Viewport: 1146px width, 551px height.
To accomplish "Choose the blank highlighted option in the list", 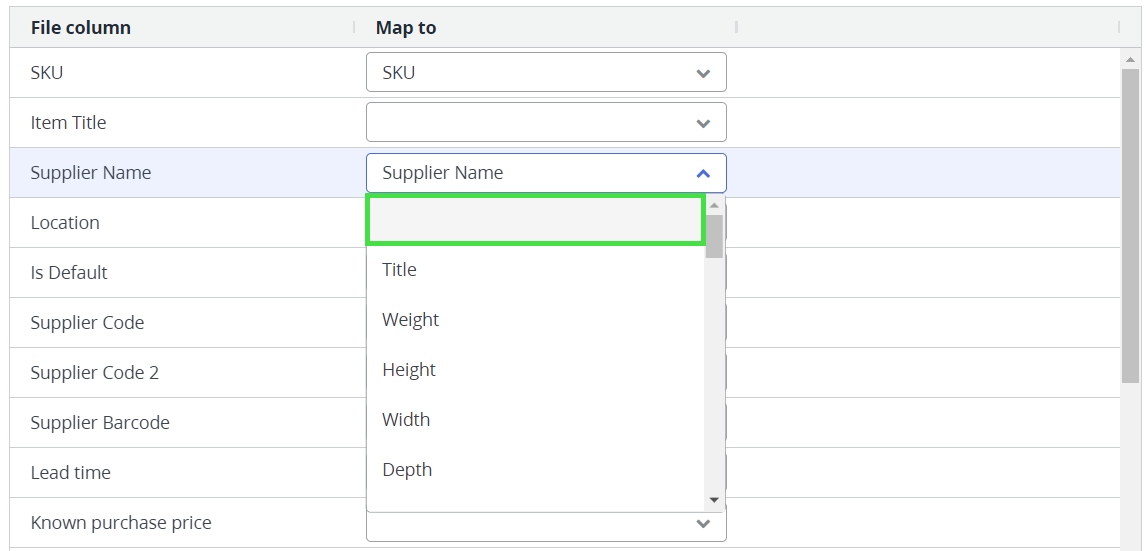I will pos(536,220).
